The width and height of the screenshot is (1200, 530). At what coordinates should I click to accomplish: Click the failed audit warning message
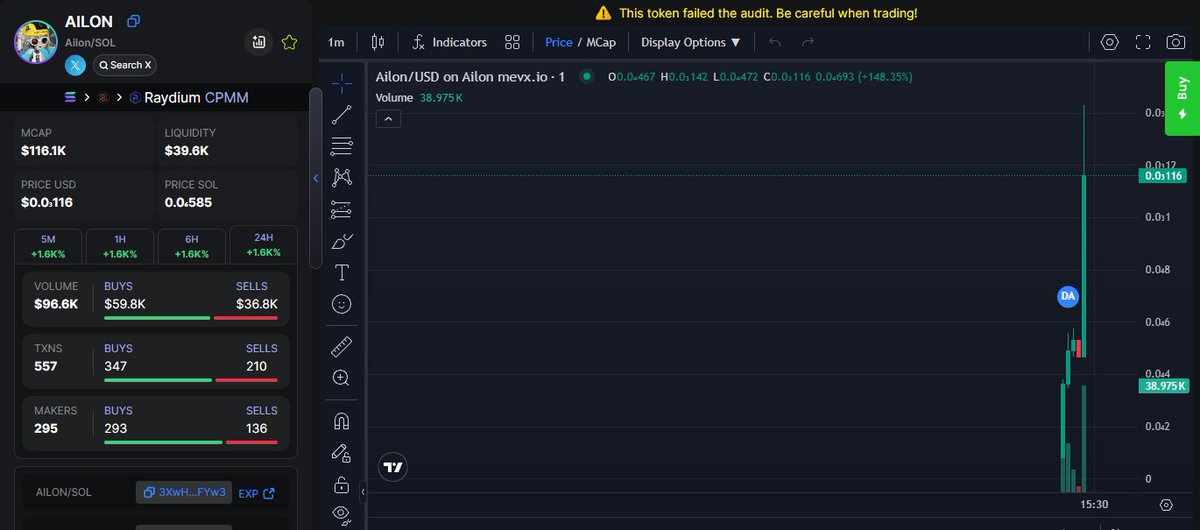[756, 13]
